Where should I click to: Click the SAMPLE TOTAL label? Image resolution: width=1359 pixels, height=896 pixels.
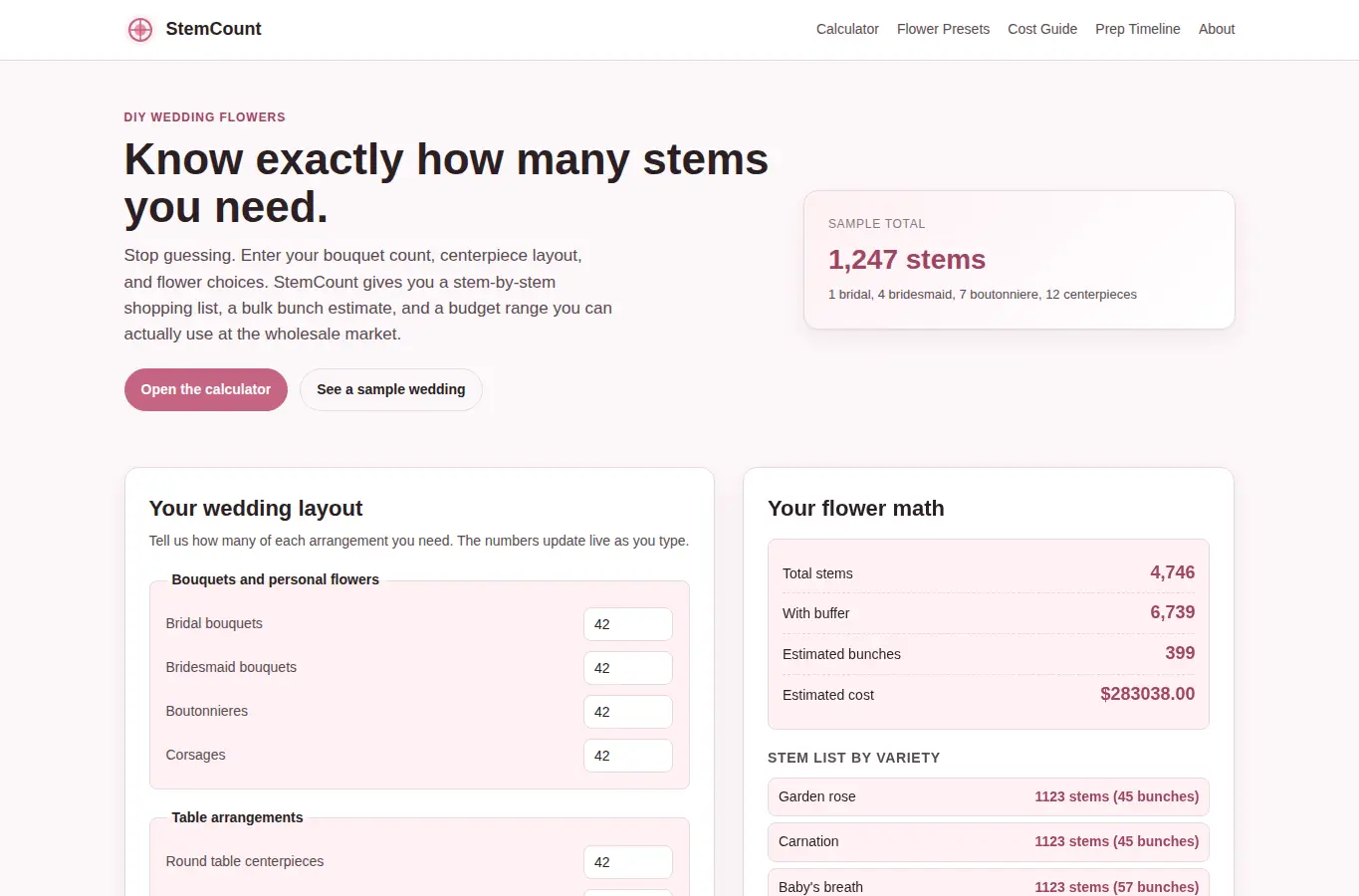[877, 224]
